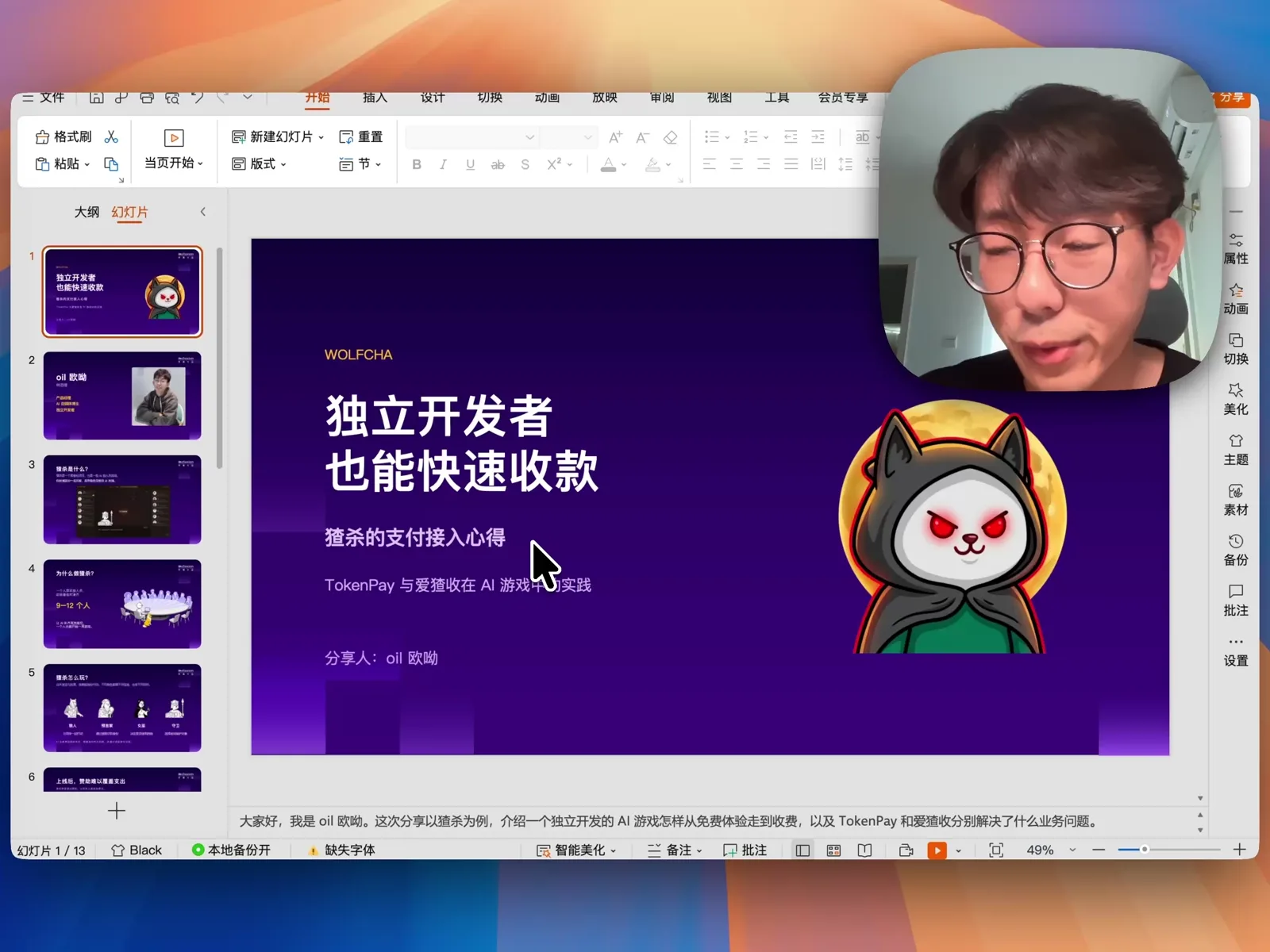Toggle Italic formatting
The height and width of the screenshot is (952, 1270).
pos(443,164)
